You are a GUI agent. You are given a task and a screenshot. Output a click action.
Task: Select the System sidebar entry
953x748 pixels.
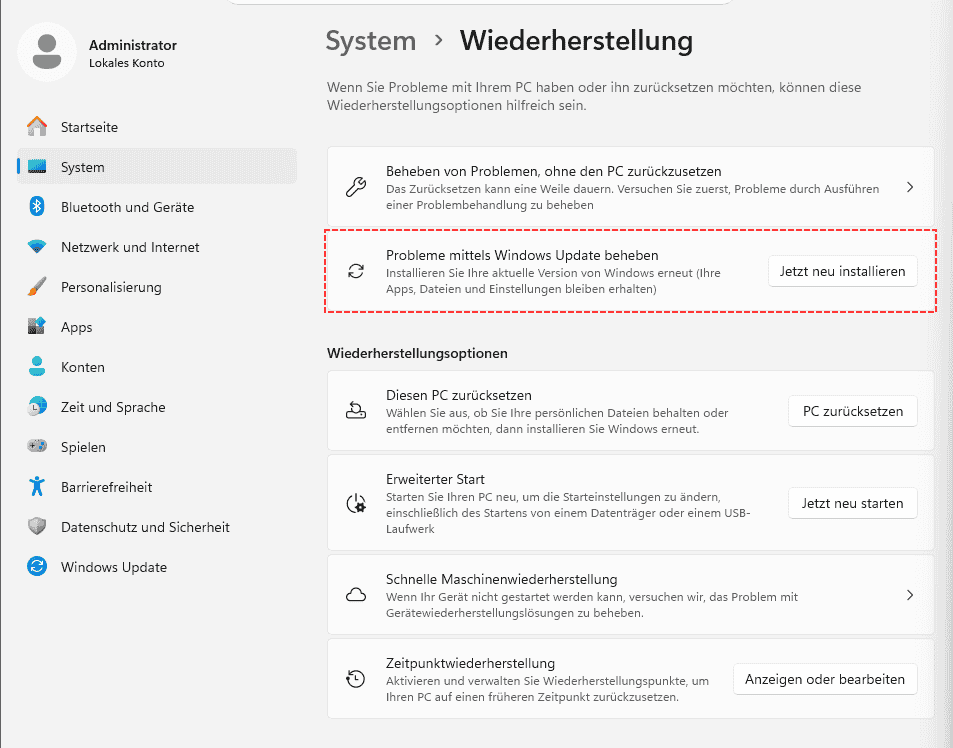click(157, 166)
